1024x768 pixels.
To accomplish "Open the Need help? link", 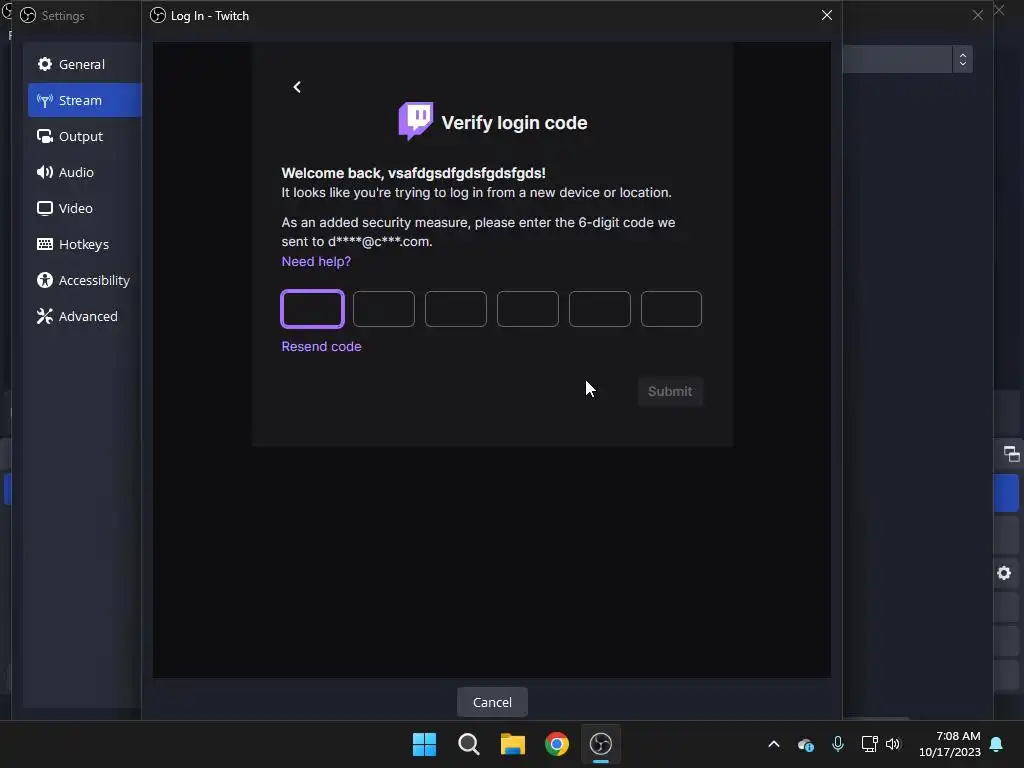I will pos(316,261).
